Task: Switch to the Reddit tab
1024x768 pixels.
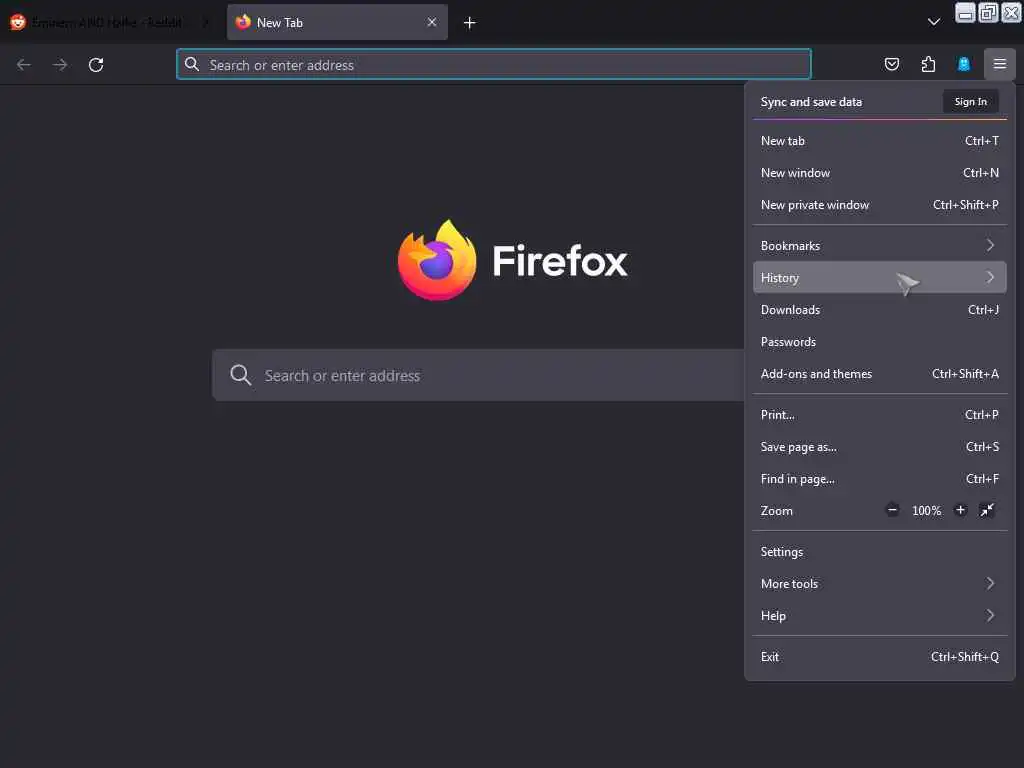Action: (110, 22)
